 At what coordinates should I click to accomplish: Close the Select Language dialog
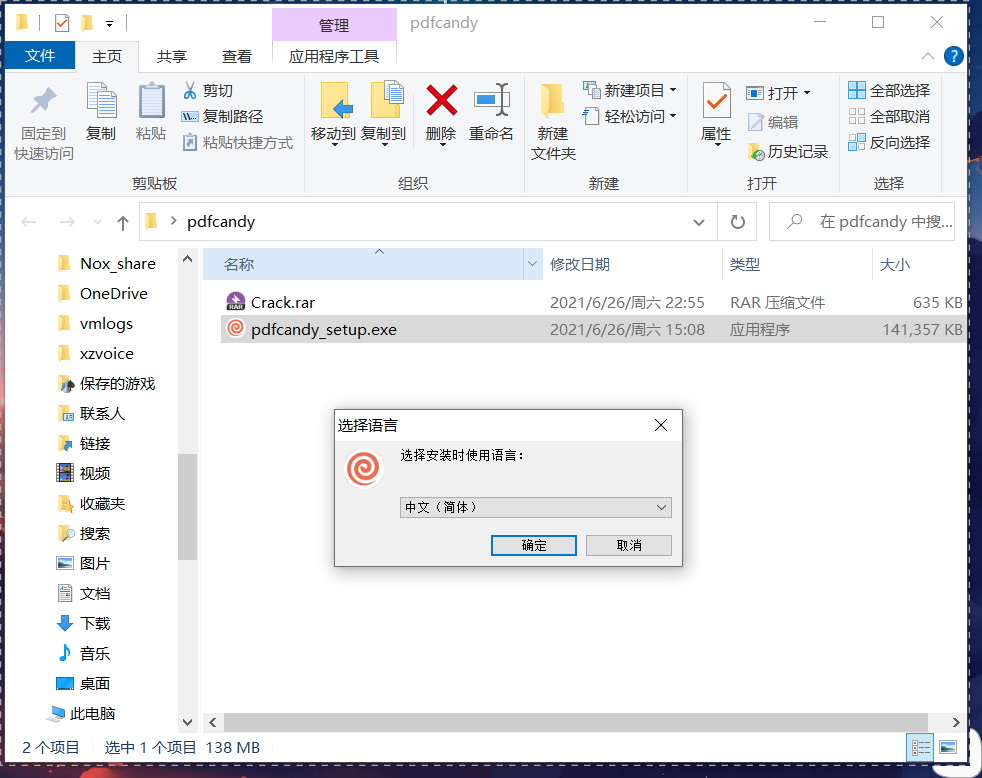(661, 425)
